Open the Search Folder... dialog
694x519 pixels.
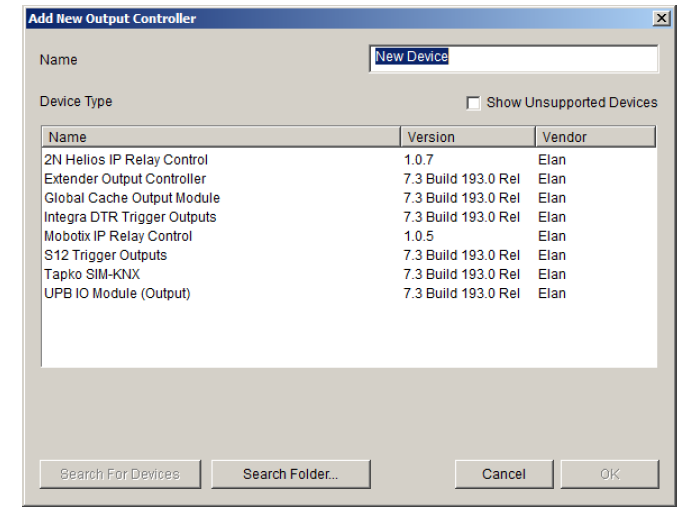point(290,474)
